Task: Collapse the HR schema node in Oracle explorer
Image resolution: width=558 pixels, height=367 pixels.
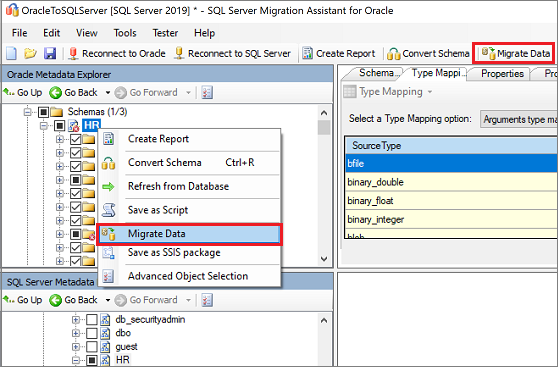Action: point(44,126)
